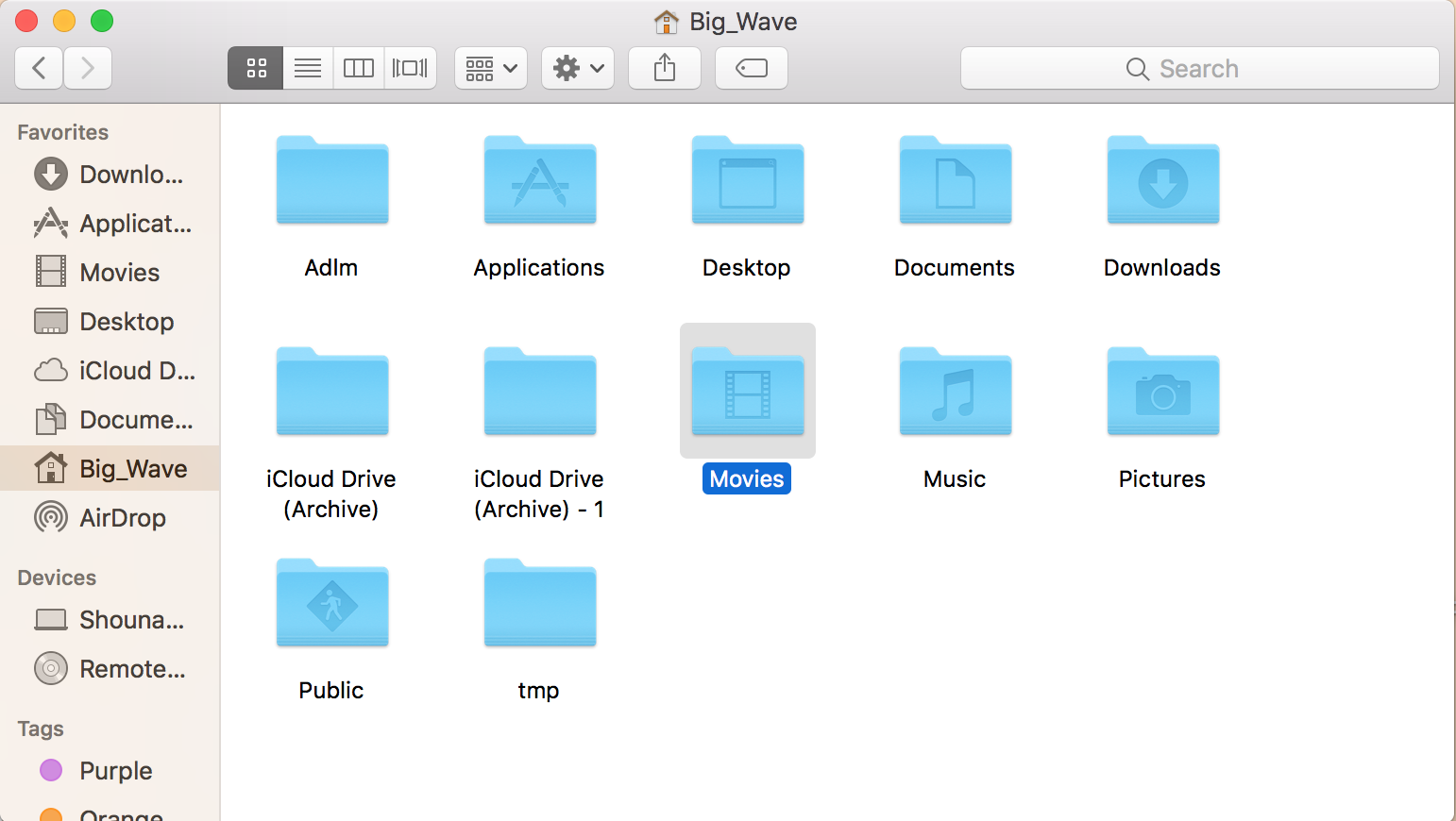Switch to list view
The height and width of the screenshot is (821, 1456).
[308, 68]
